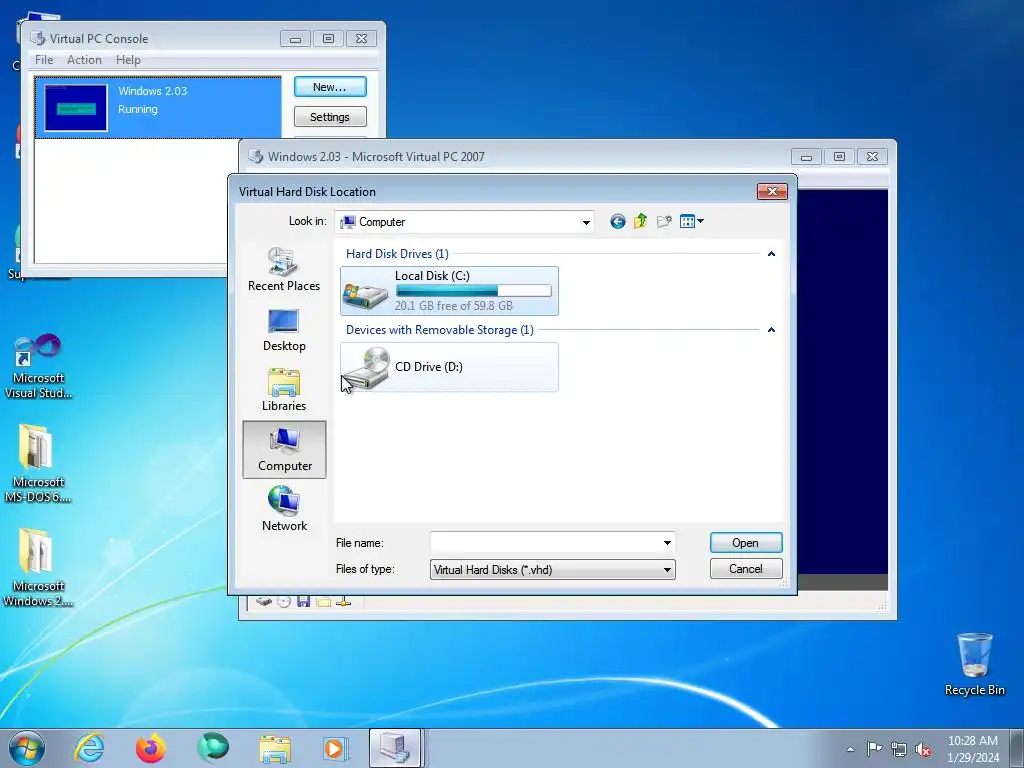Image resolution: width=1024 pixels, height=768 pixels.
Task: Open Windows Media Player from taskbar
Action: click(x=336, y=748)
